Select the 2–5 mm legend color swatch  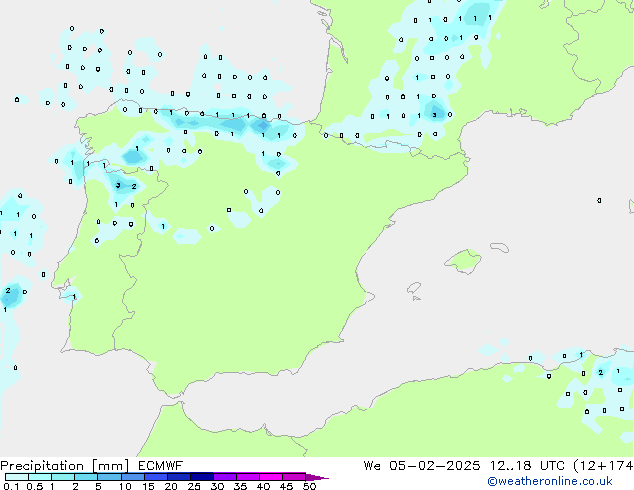(x=86, y=477)
